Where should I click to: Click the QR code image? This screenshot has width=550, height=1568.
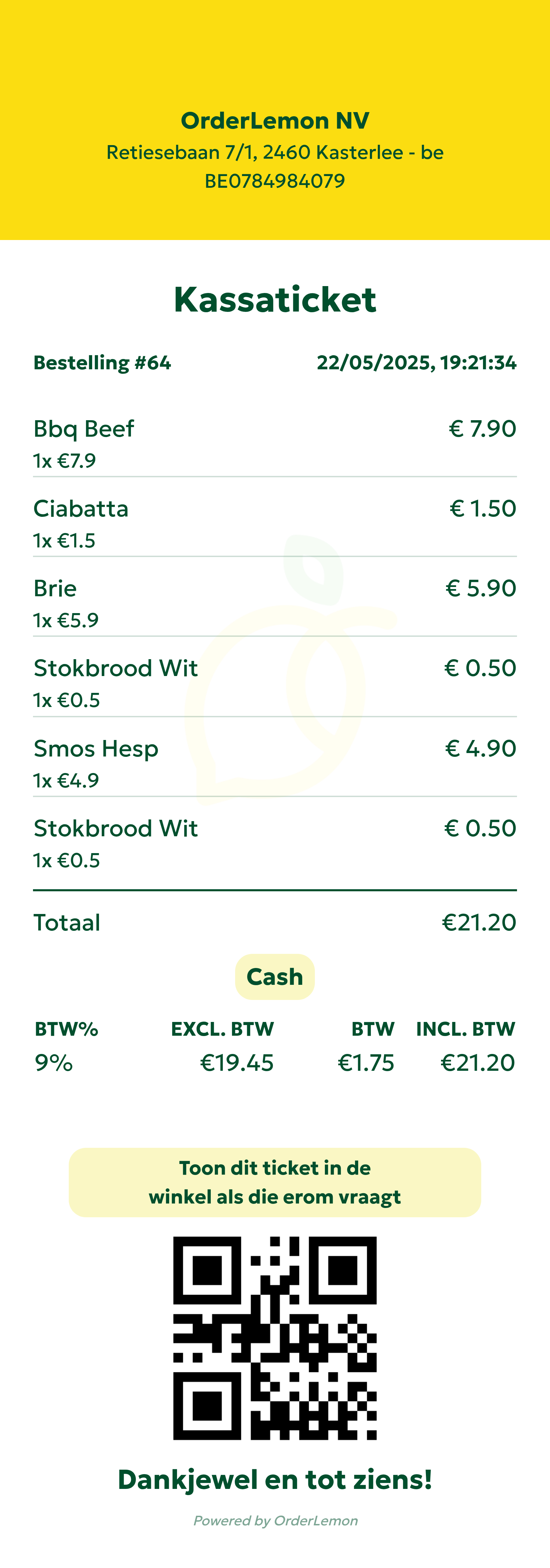[x=275, y=1338]
